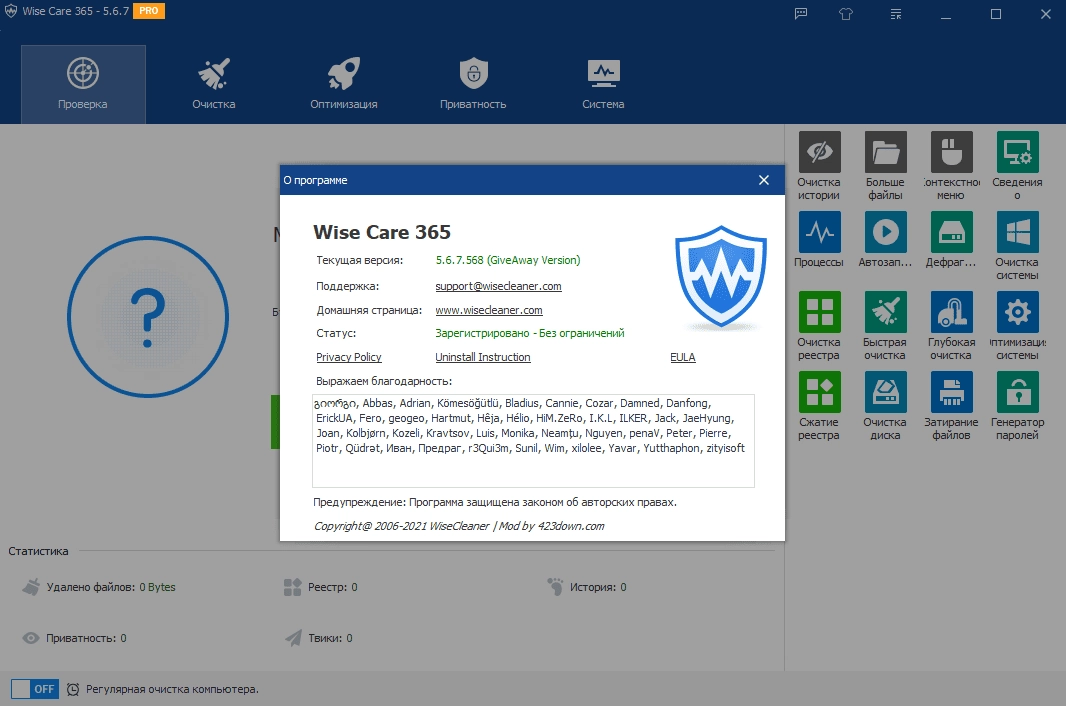
Task: Click the version text 5.6.7.568 (GiveAway Version)
Action: [x=508, y=260]
